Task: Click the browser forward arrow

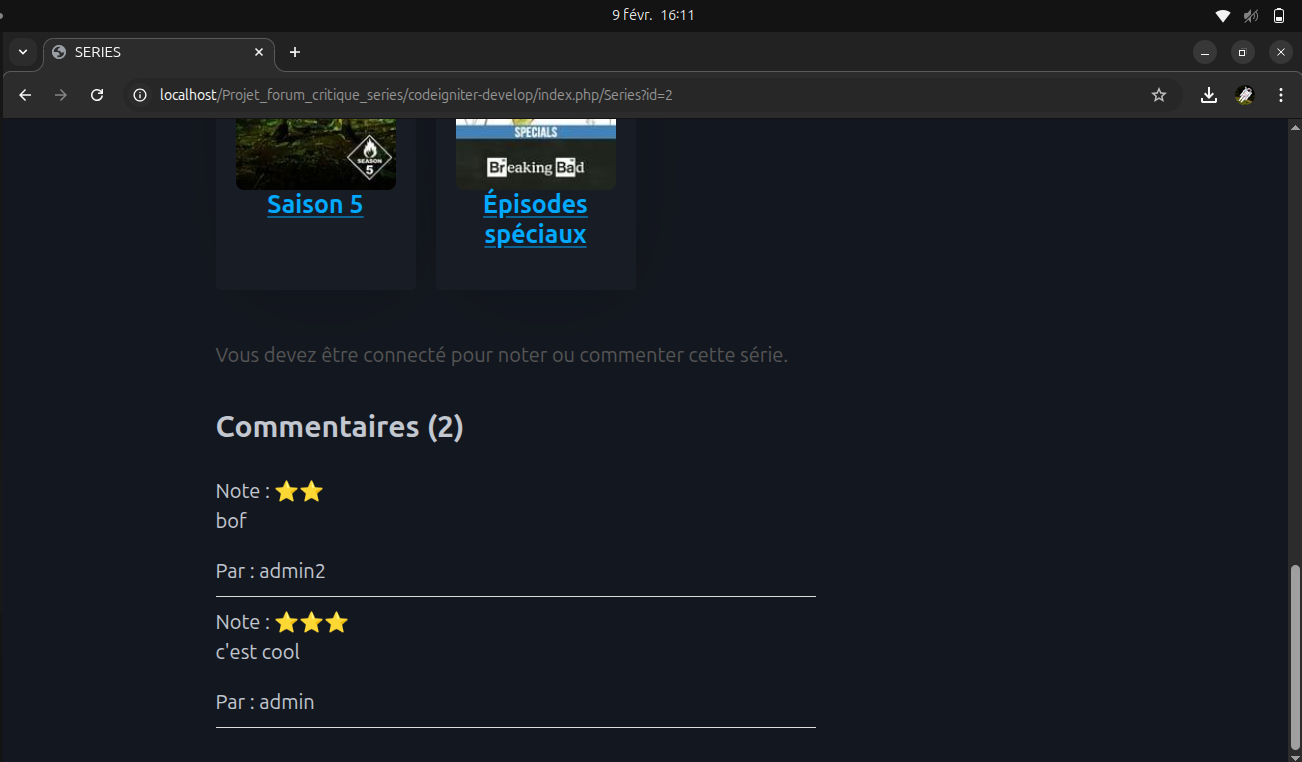Action: (61, 95)
